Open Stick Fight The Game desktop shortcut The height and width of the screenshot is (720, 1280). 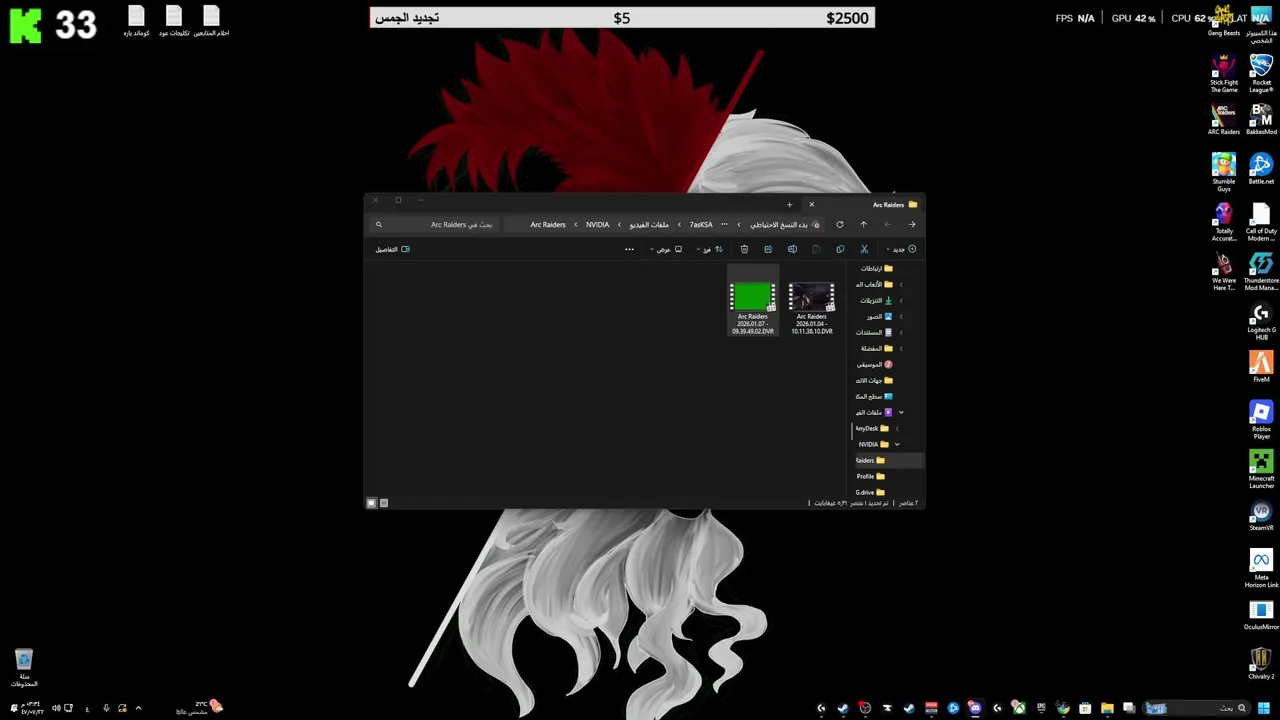(x=1224, y=73)
